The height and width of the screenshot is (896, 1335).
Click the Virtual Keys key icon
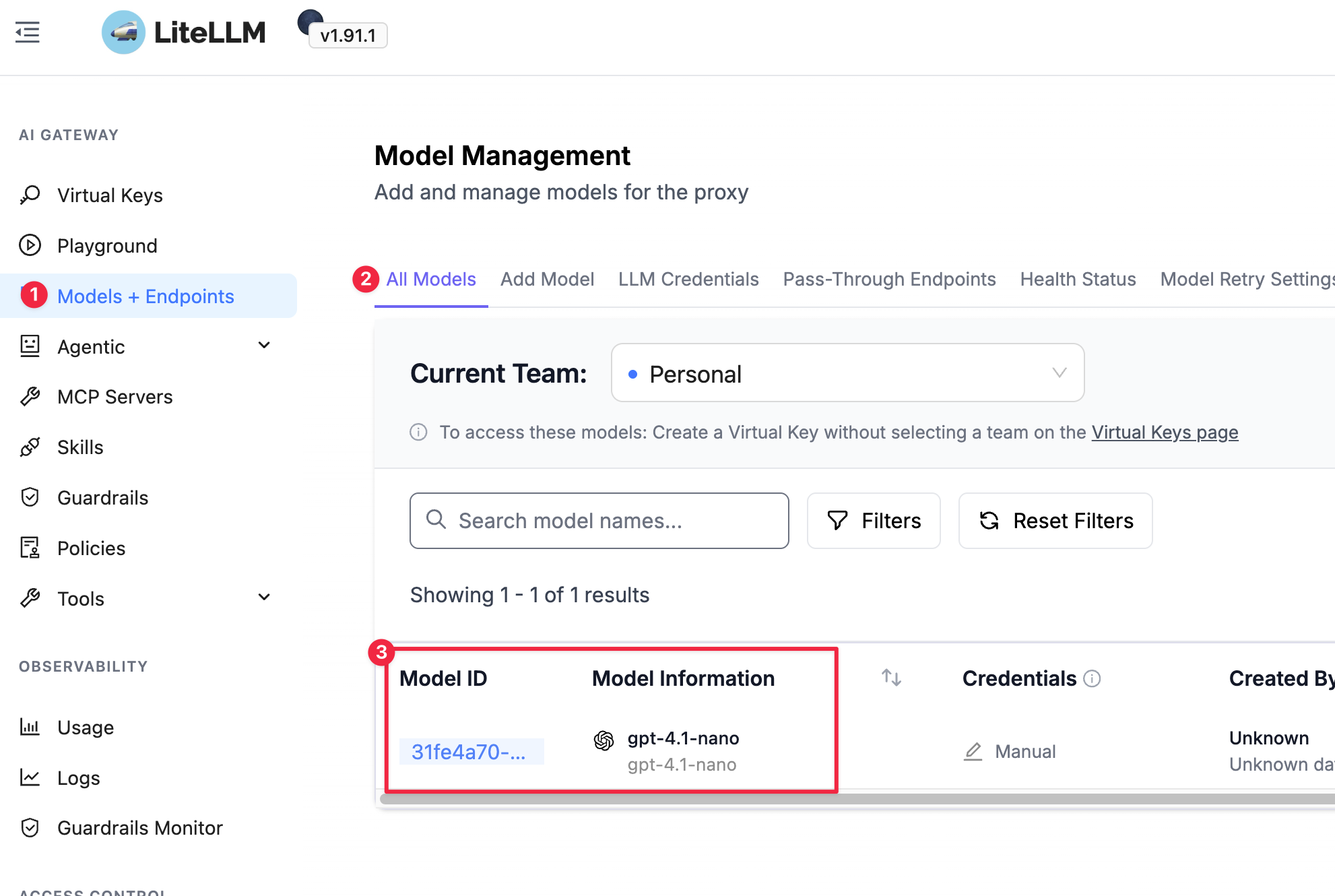30,195
